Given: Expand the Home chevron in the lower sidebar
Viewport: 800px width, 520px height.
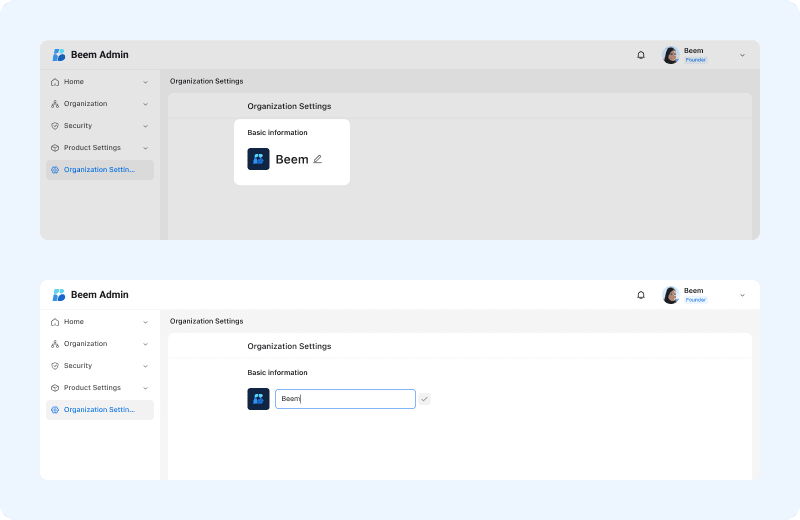Looking at the screenshot, I should [x=145, y=322].
